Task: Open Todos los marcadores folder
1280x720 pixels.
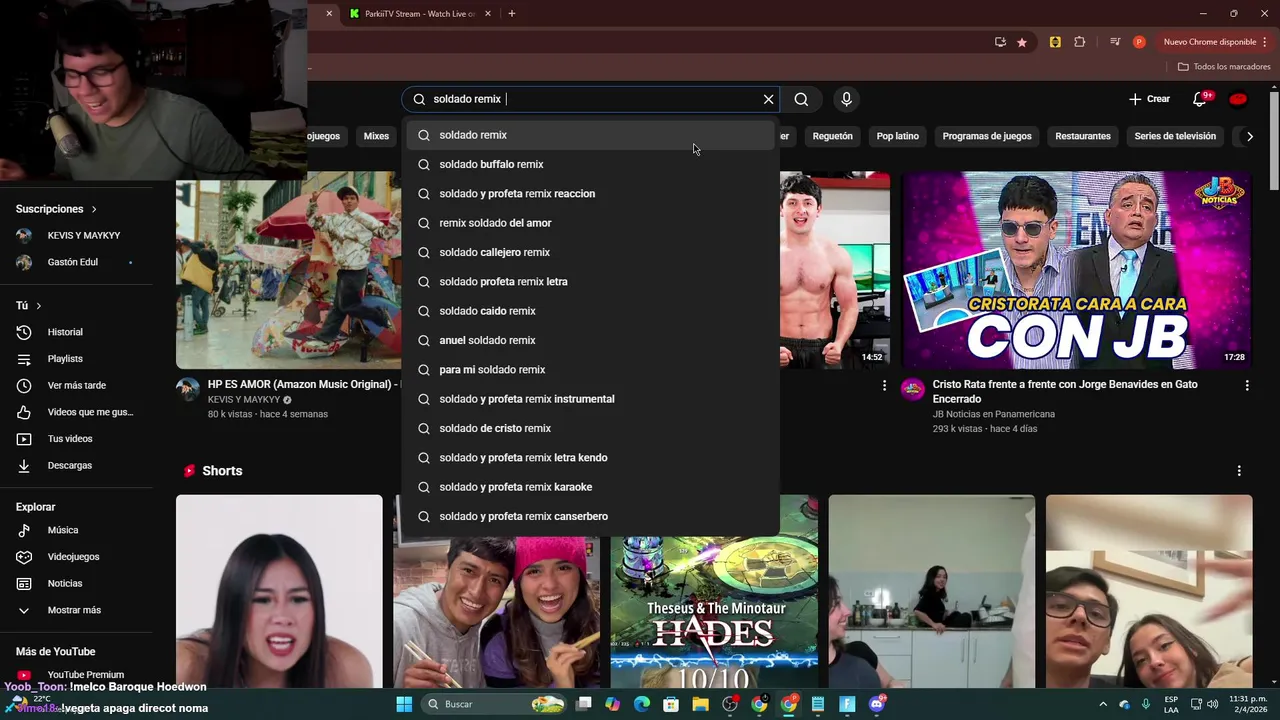Action: coord(1224,67)
